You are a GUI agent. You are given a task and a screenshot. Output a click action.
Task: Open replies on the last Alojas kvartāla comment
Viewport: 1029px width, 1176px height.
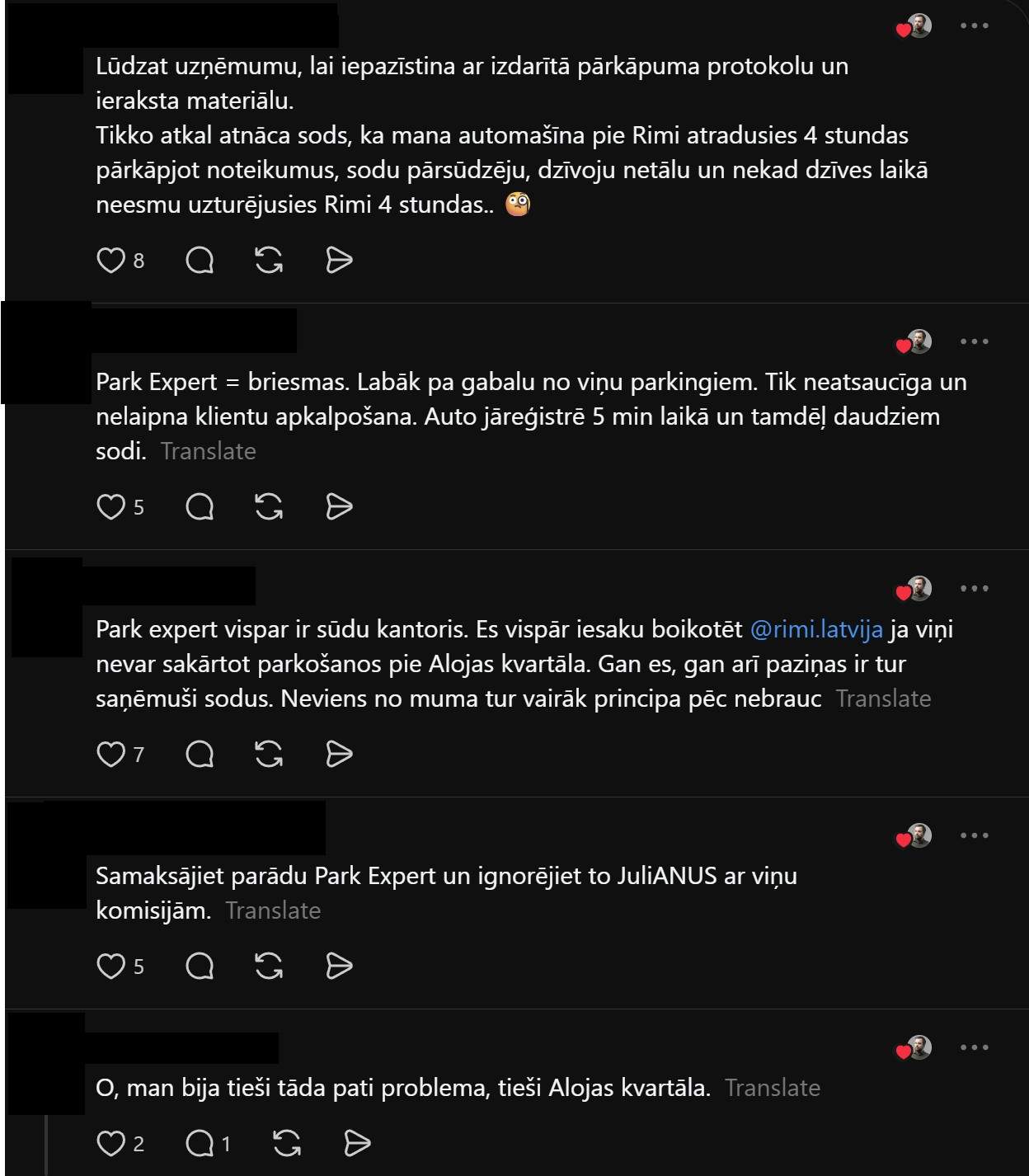(200, 1143)
